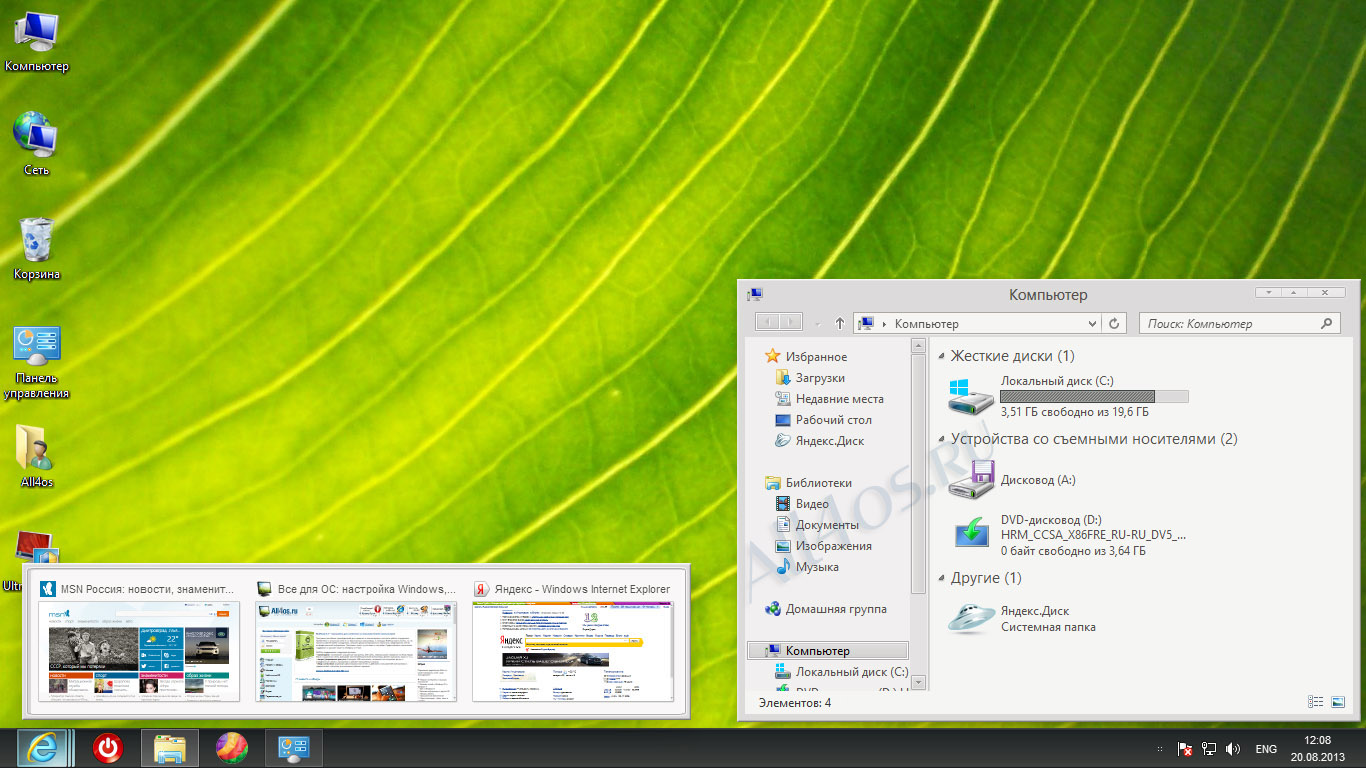Select Домашняя группа in navigation pane
Viewport: 1366px width, 768px height.
825,609
